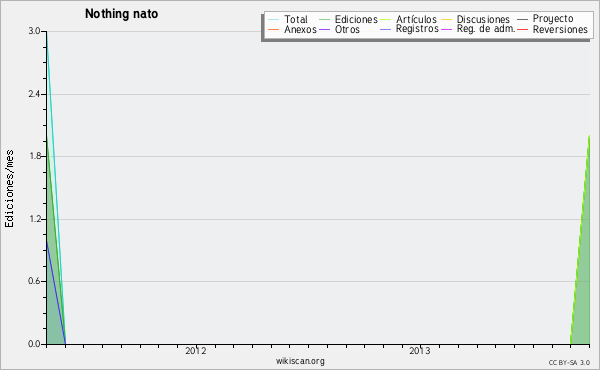This screenshot has width=600, height=370.
Task: Click the 2.4 y-axis value
Action: 34,94
